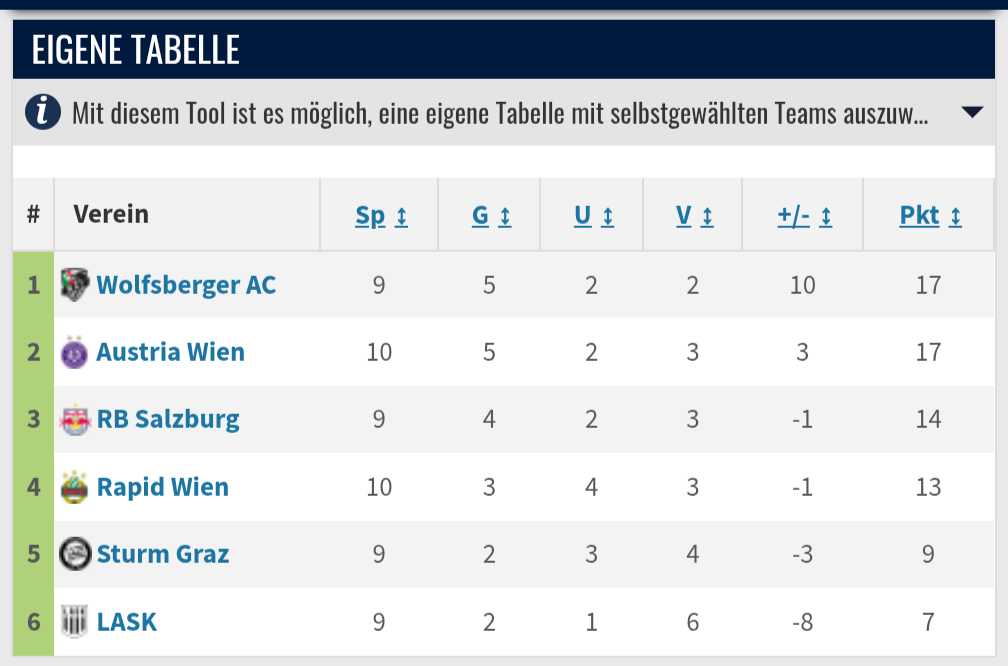
Task: Open the Wolfsberger AC team link
Action: pos(186,285)
